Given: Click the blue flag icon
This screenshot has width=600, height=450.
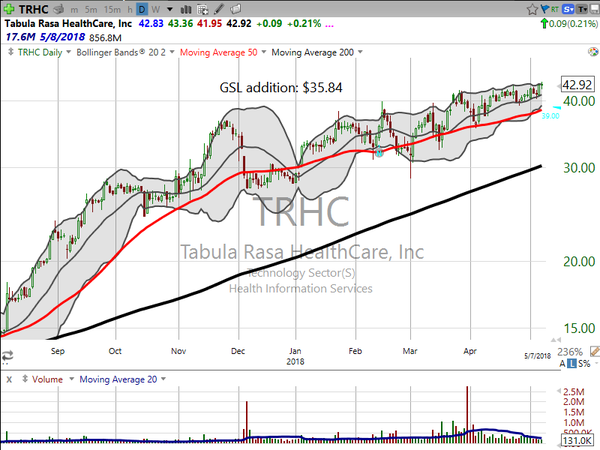Looking at the screenshot, I should click(x=544, y=9).
